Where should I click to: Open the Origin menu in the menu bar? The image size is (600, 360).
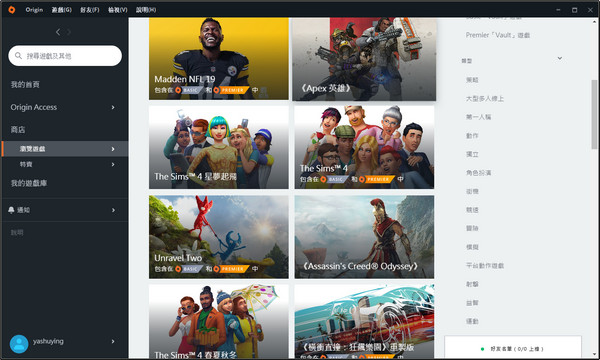(x=34, y=10)
